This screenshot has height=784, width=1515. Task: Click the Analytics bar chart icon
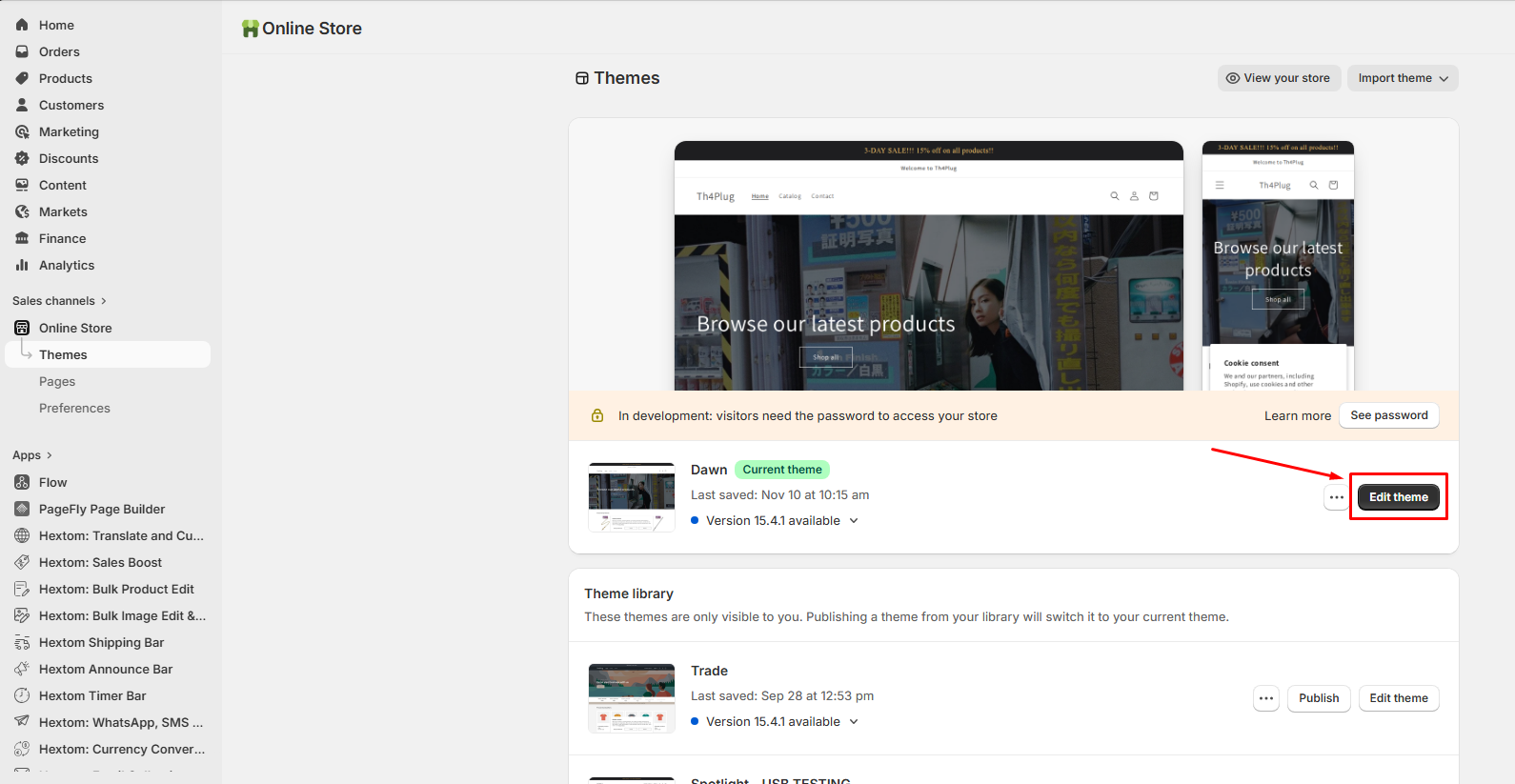[x=22, y=265]
